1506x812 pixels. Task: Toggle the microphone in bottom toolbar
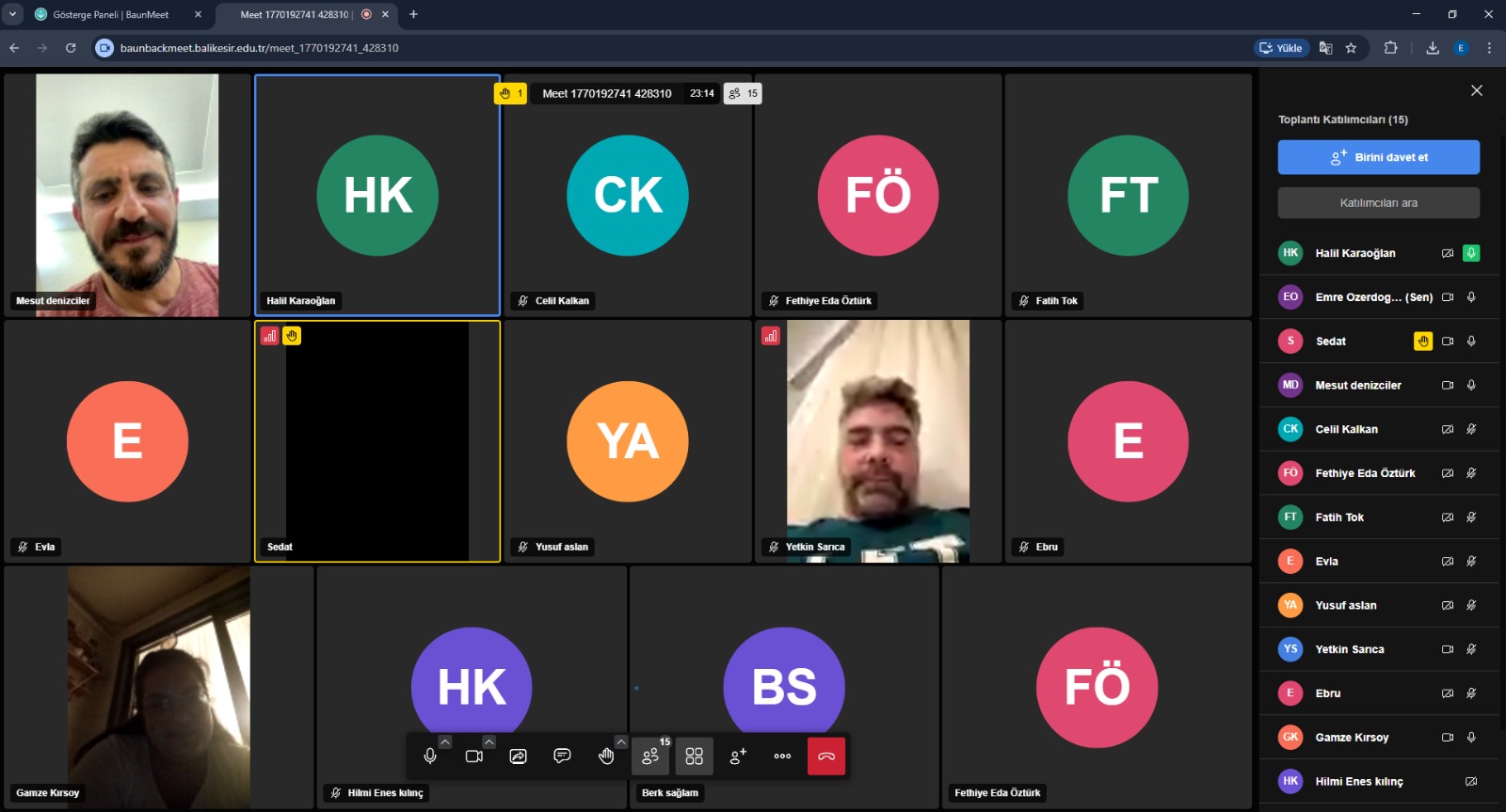(x=430, y=756)
